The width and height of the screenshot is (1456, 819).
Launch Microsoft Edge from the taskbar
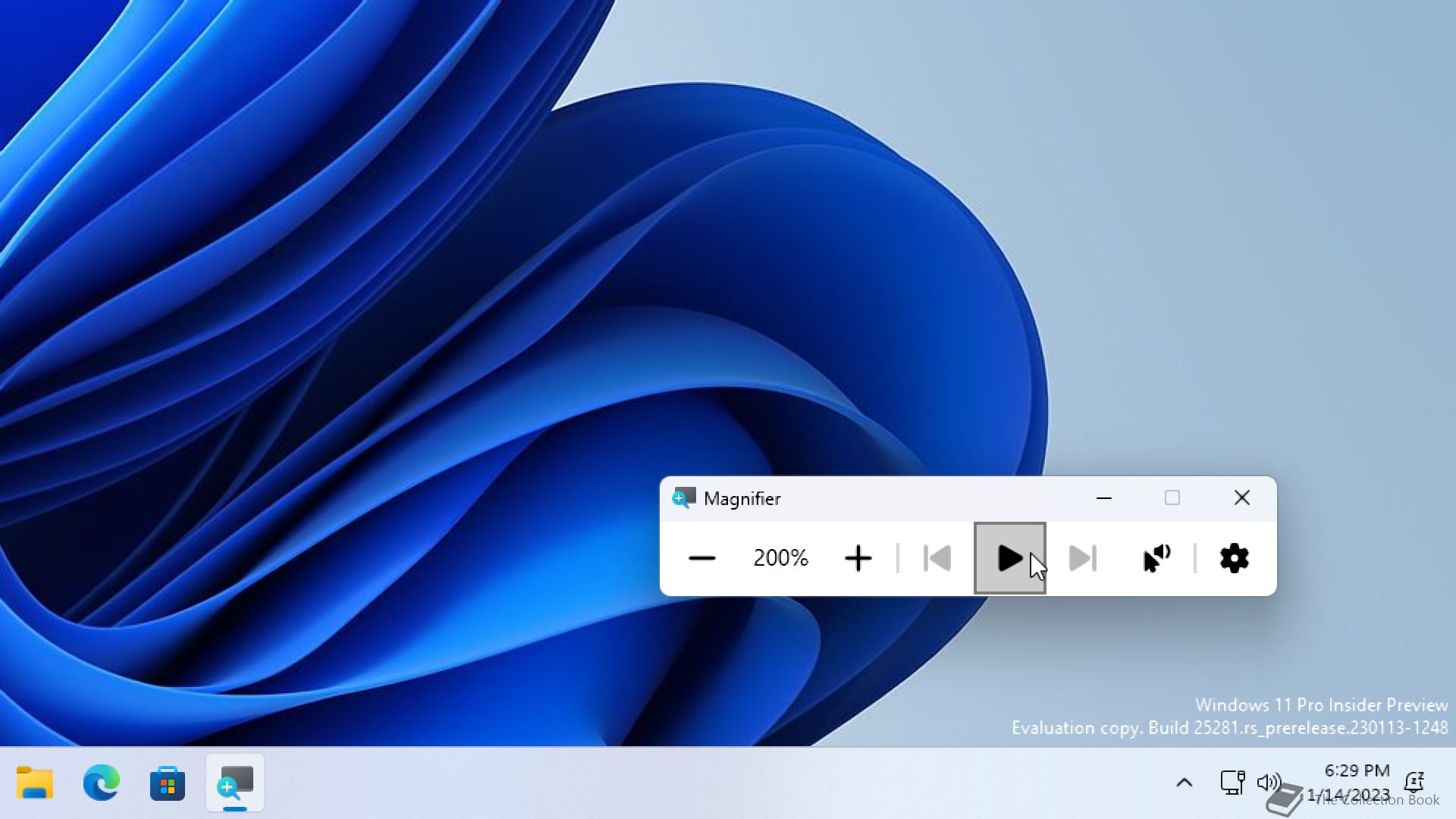pyautogui.click(x=101, y=783)
